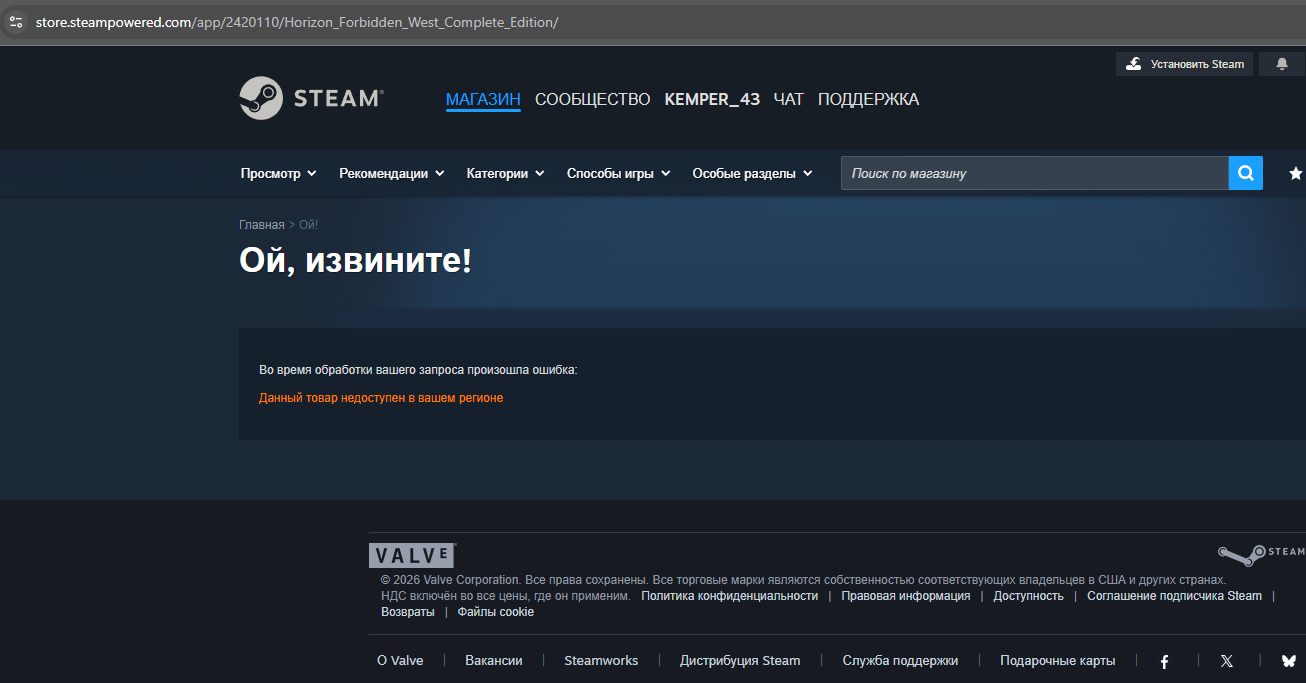This screenshot has width=1306, height=683.
Task: Open Steam Bluesky butterfly icon
Action: [1289, 661]
